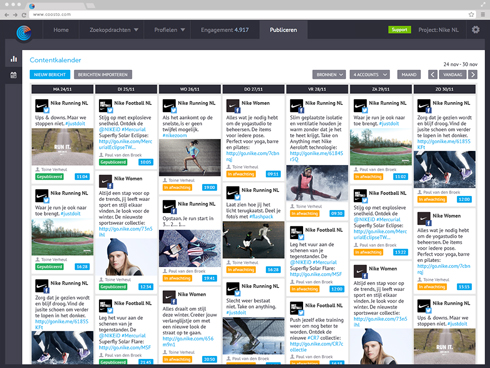Click the Coosto logo icon
The height and width of the screenshot is (368, 490).
coord(24,33)
